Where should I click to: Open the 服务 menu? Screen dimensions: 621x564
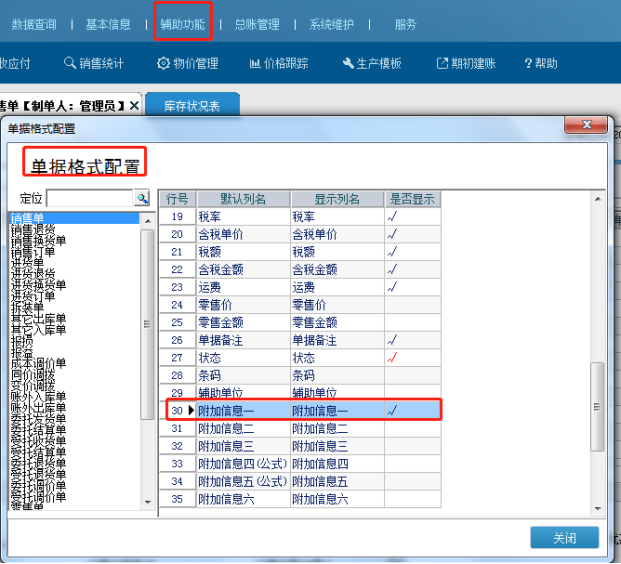[405, 25]
